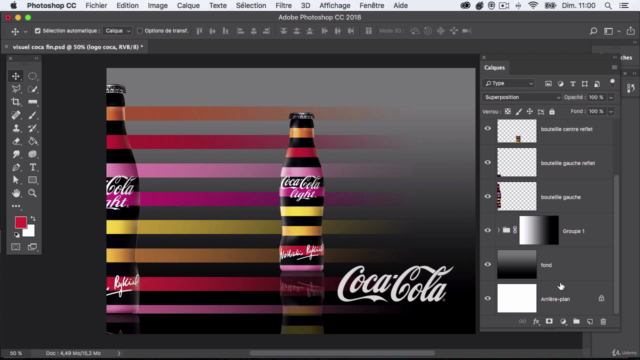Image resolution: width=640 pixels, height=360 pixels.
Task: Toggle the Sélection automatique checkbox
Action: 38,31
